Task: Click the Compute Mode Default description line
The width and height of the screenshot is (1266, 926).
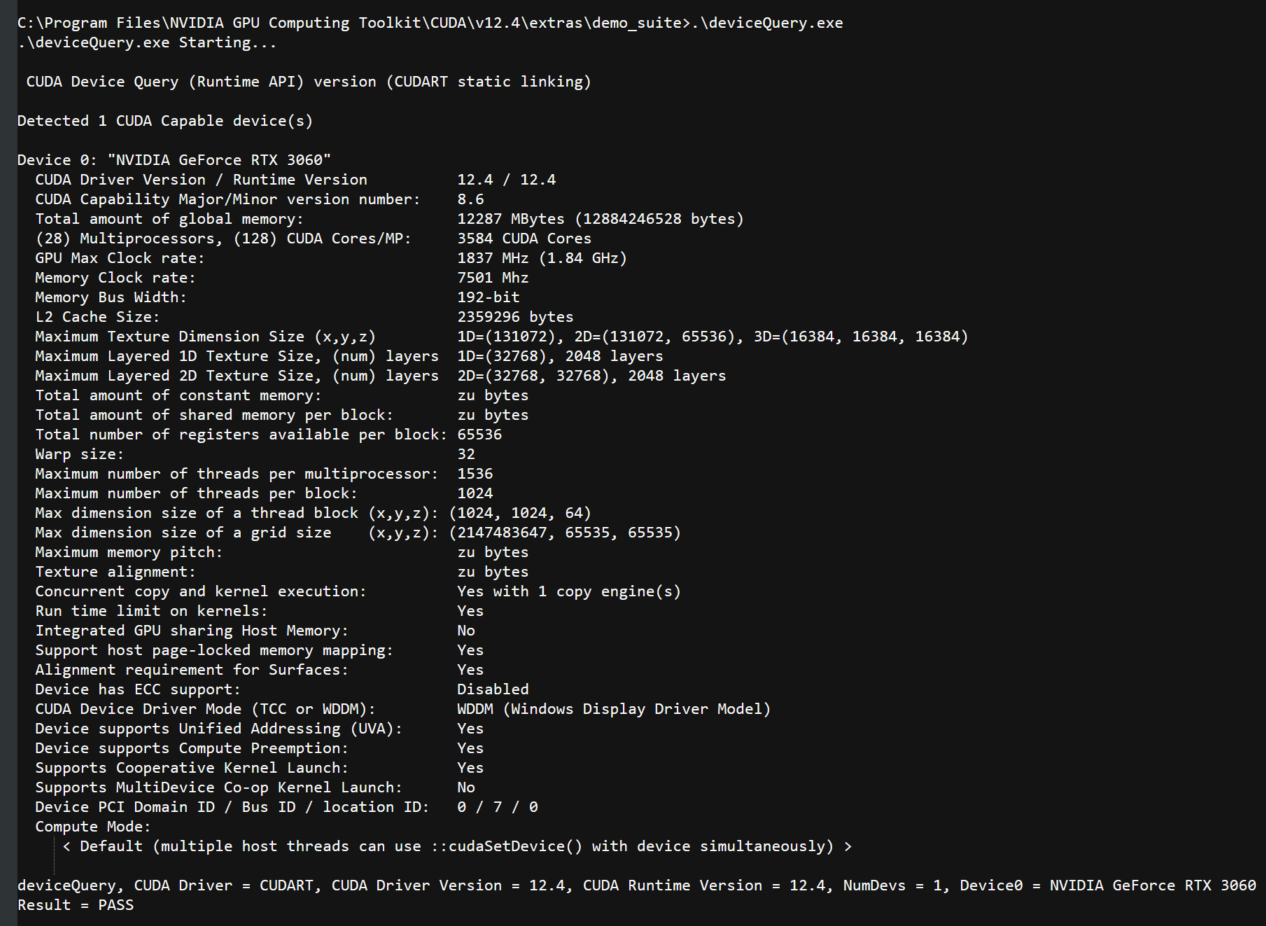Action: point(457,846)
